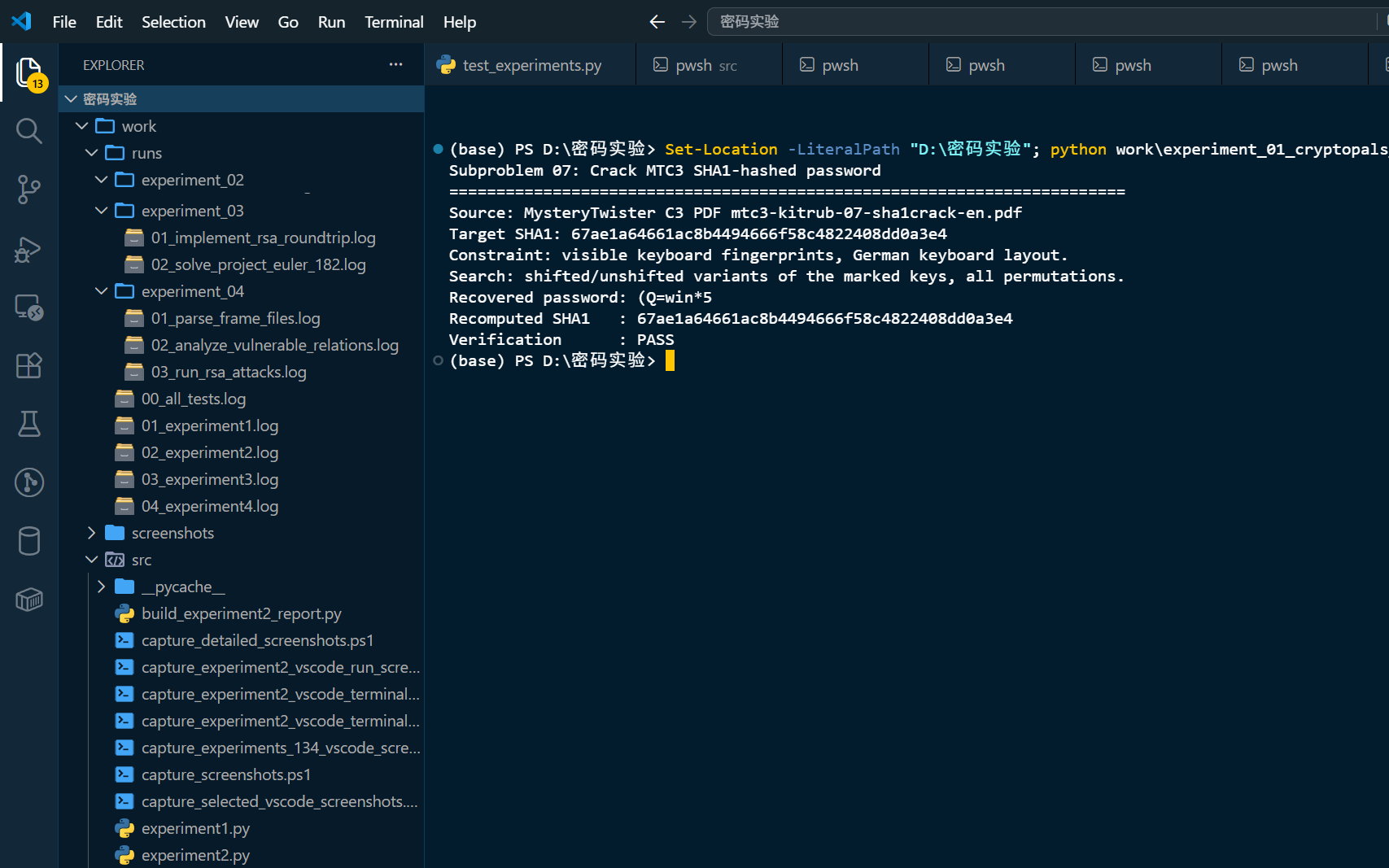Expand the __pycache__ folder chevron

101,587
